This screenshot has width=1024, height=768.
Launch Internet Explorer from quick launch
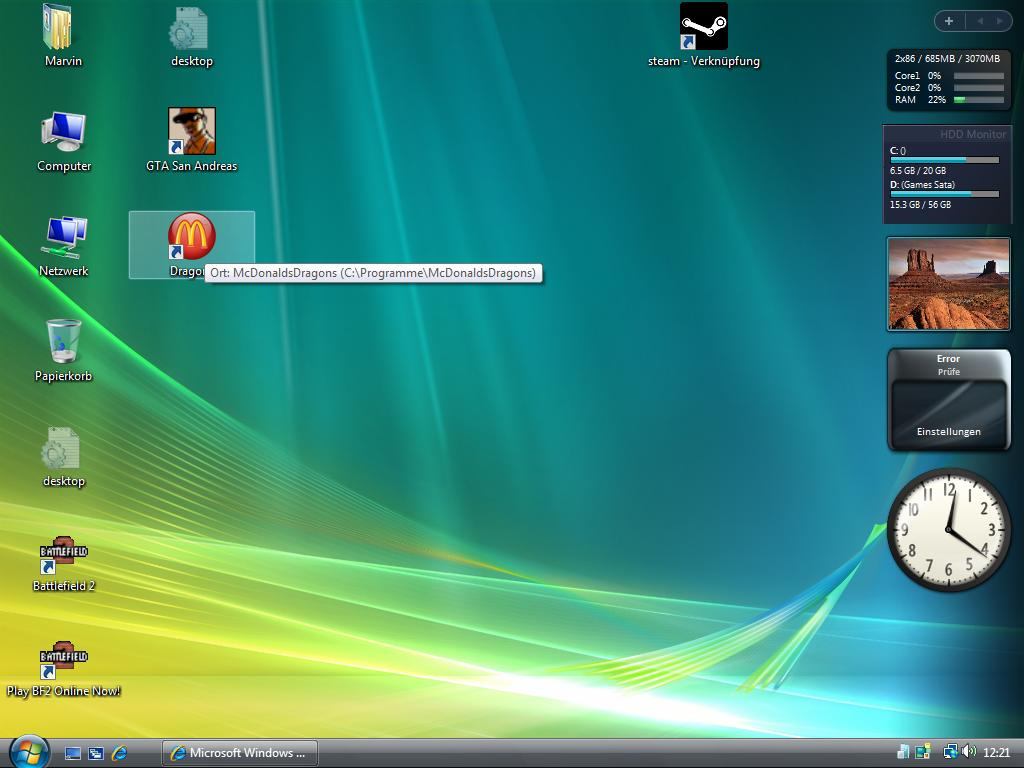point(119,754)
